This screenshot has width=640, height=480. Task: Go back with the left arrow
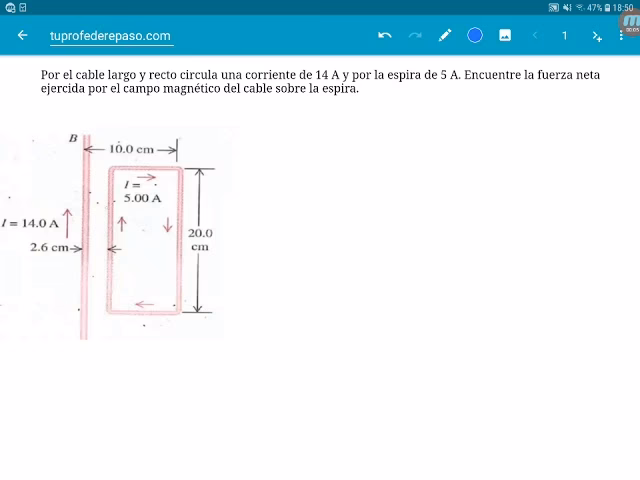pyautogui.click(x=22, y=36)
